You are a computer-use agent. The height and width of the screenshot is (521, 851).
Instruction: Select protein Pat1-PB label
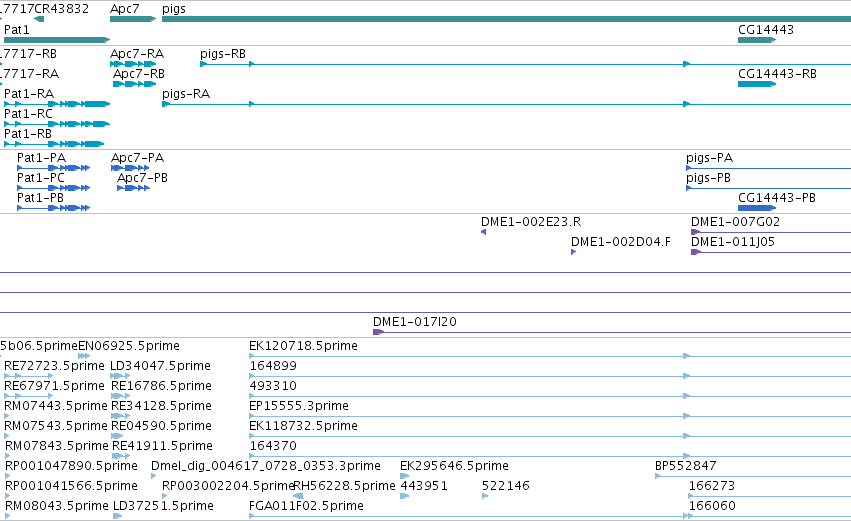click(40, 198)
